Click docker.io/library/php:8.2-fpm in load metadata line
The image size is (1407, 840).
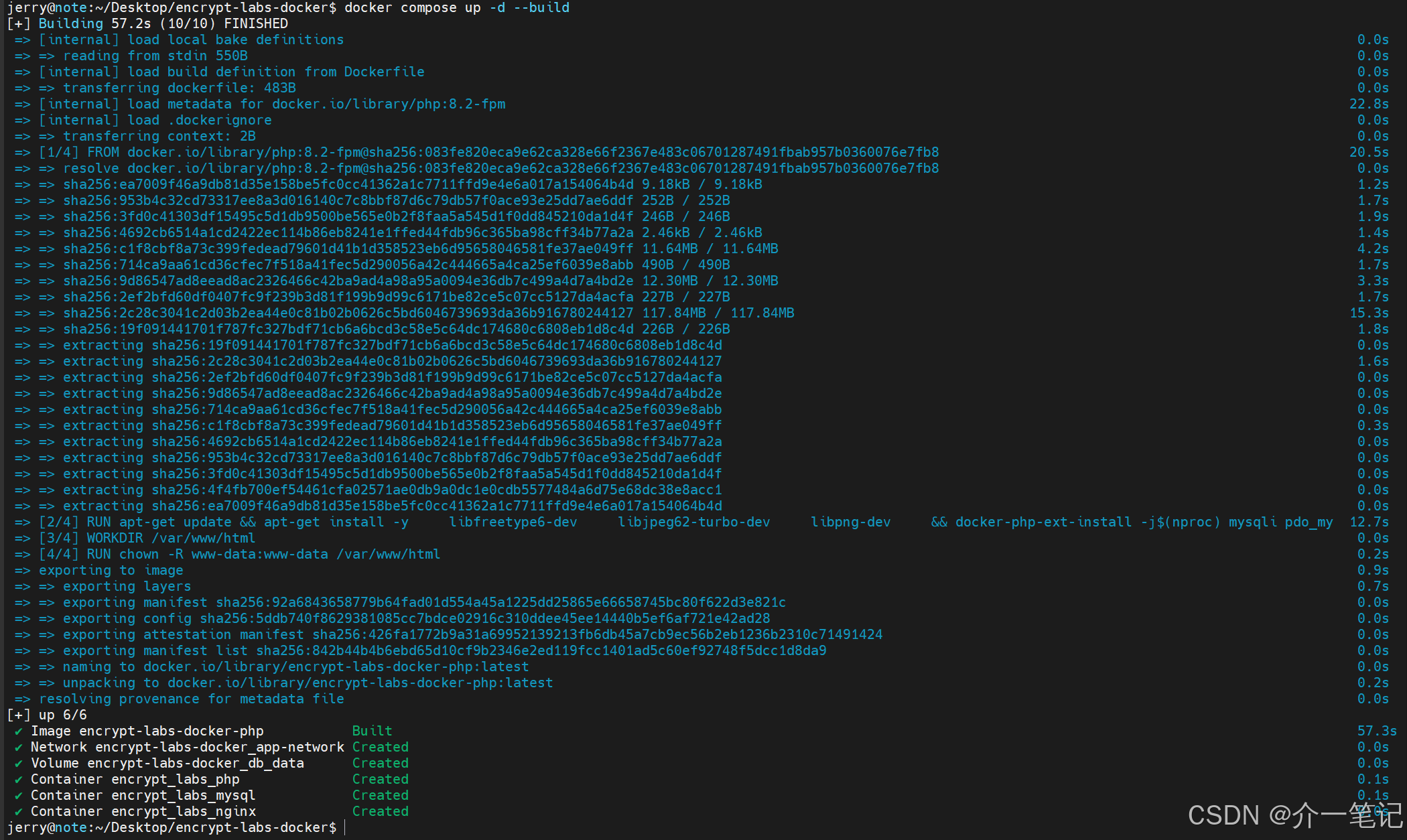[x=389, y=104]
